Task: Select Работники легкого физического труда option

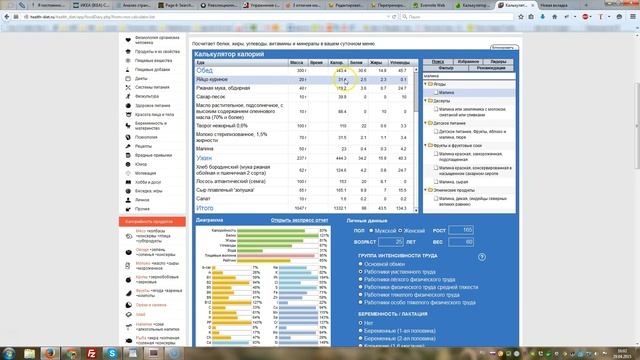Action: coord(360,279)
